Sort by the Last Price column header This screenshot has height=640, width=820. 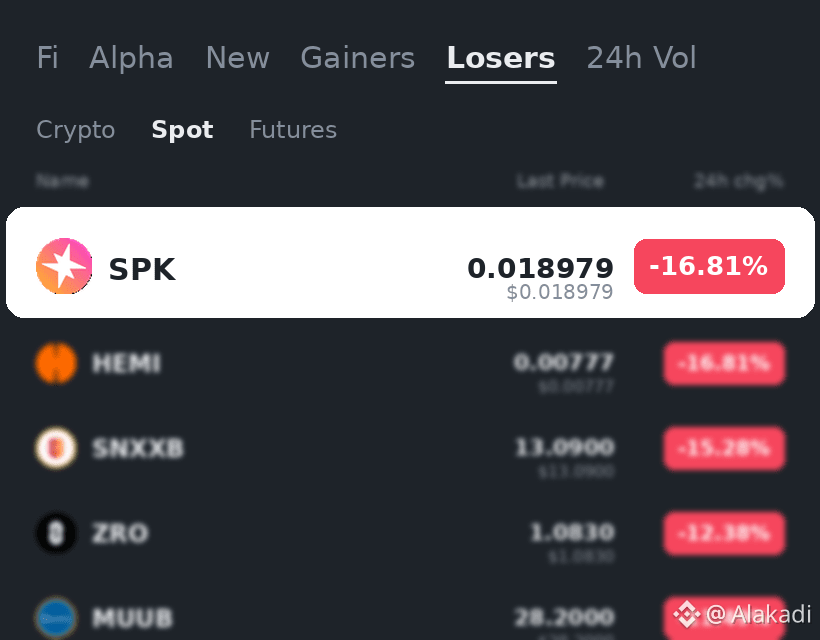(560, 181)
